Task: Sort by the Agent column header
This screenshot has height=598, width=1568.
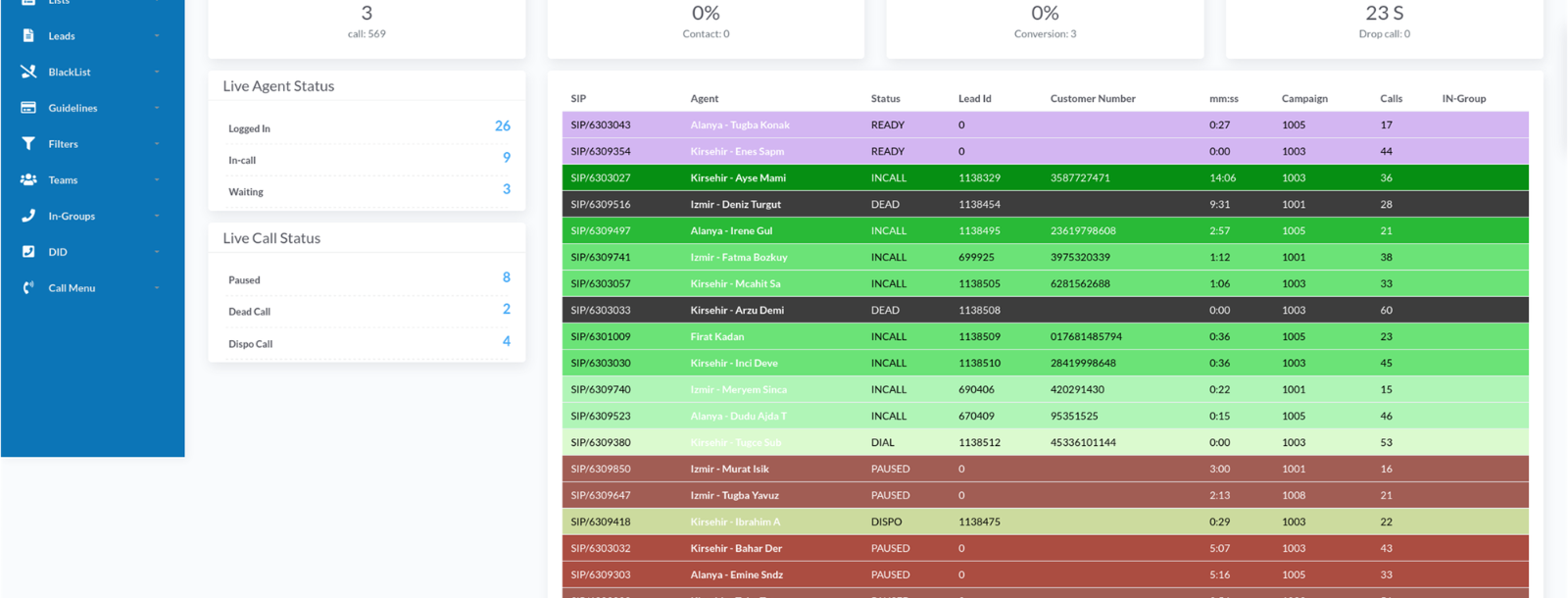Action: [x=704, y=99]
